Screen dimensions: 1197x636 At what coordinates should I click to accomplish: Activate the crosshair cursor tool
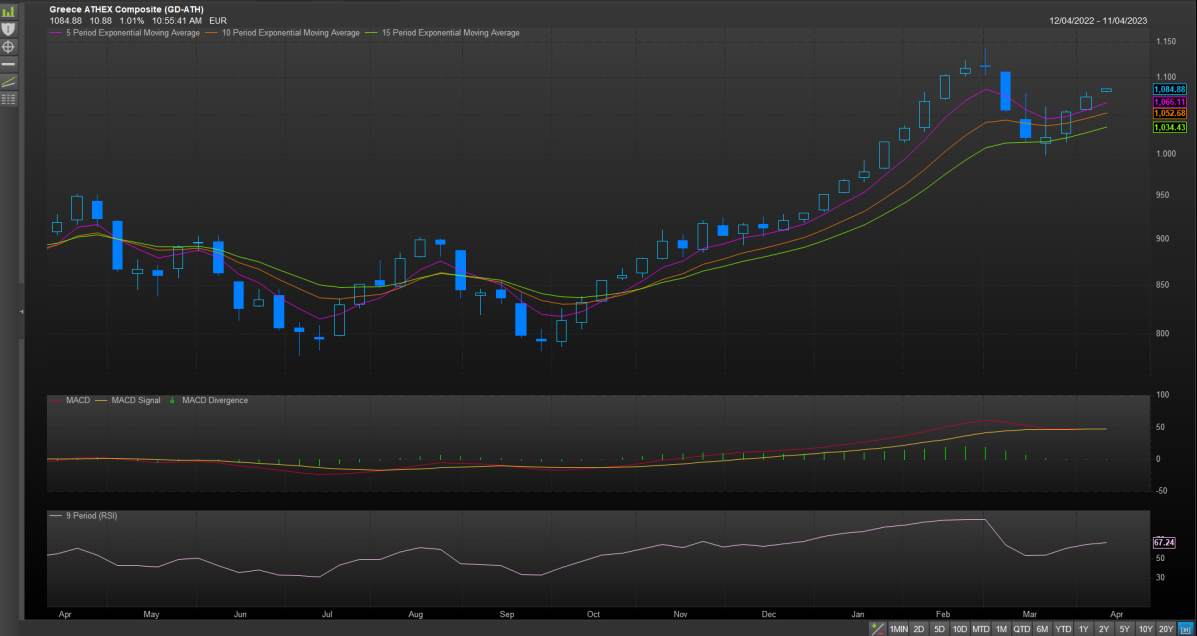(x=8, y=46)
